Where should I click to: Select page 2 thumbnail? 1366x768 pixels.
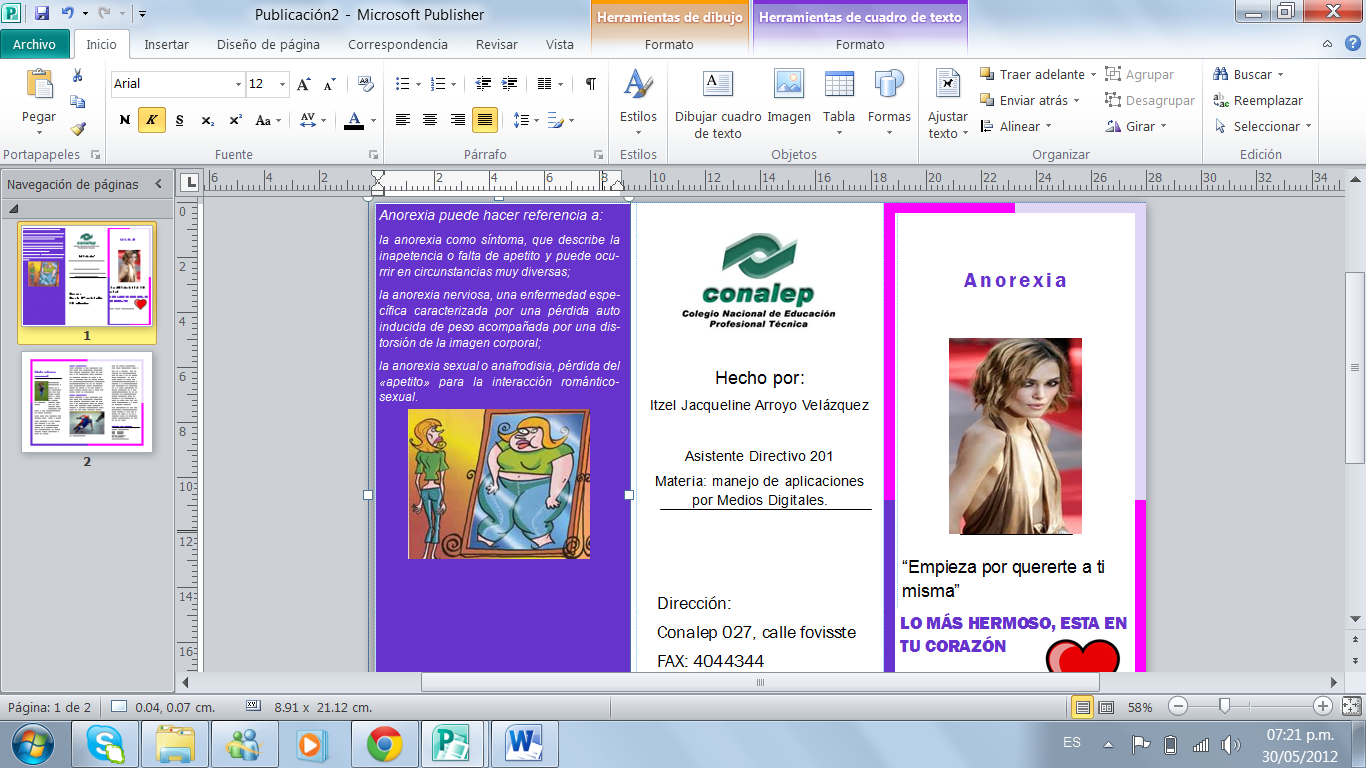pyautogui.click(x=87, y=402)
